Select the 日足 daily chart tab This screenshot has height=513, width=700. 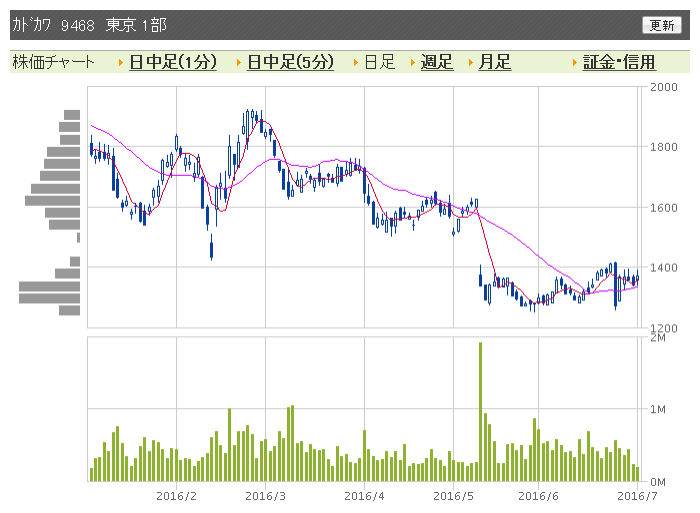(380, 62)
